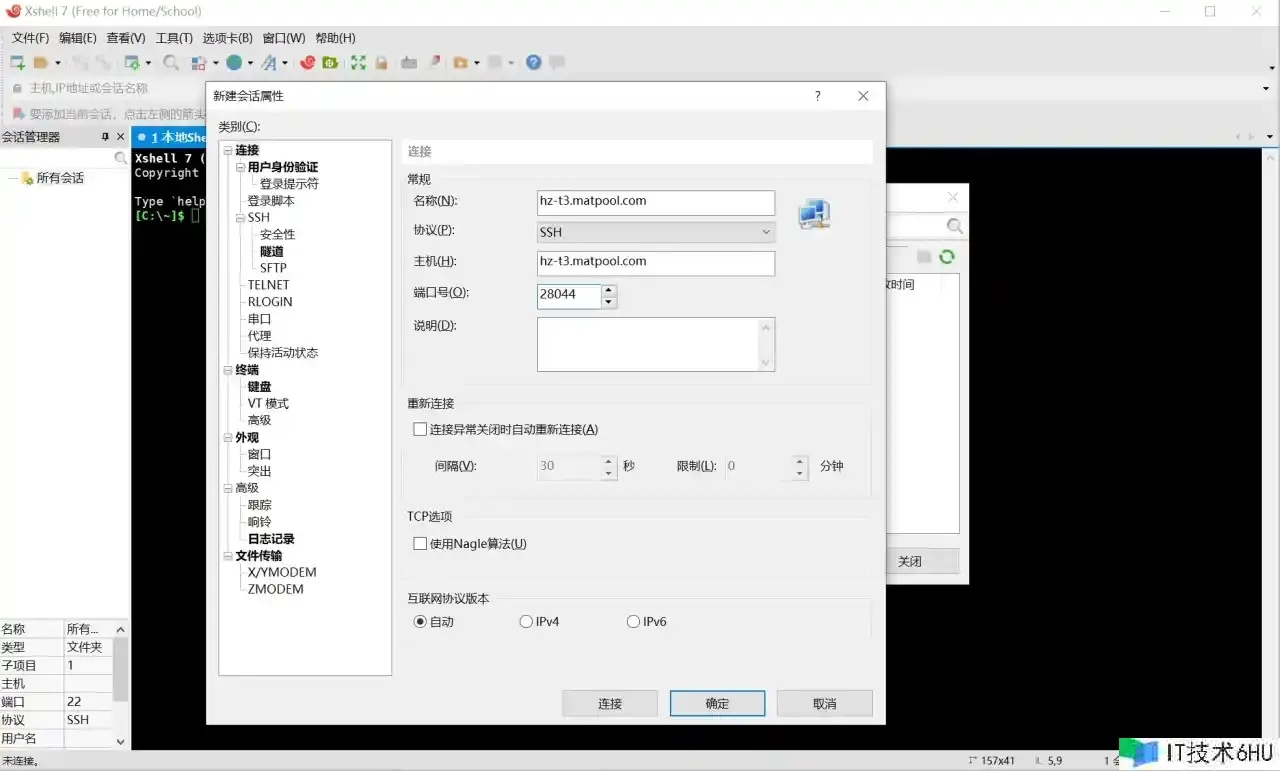Open the protocol SSH dropdown

click(655, 232)
